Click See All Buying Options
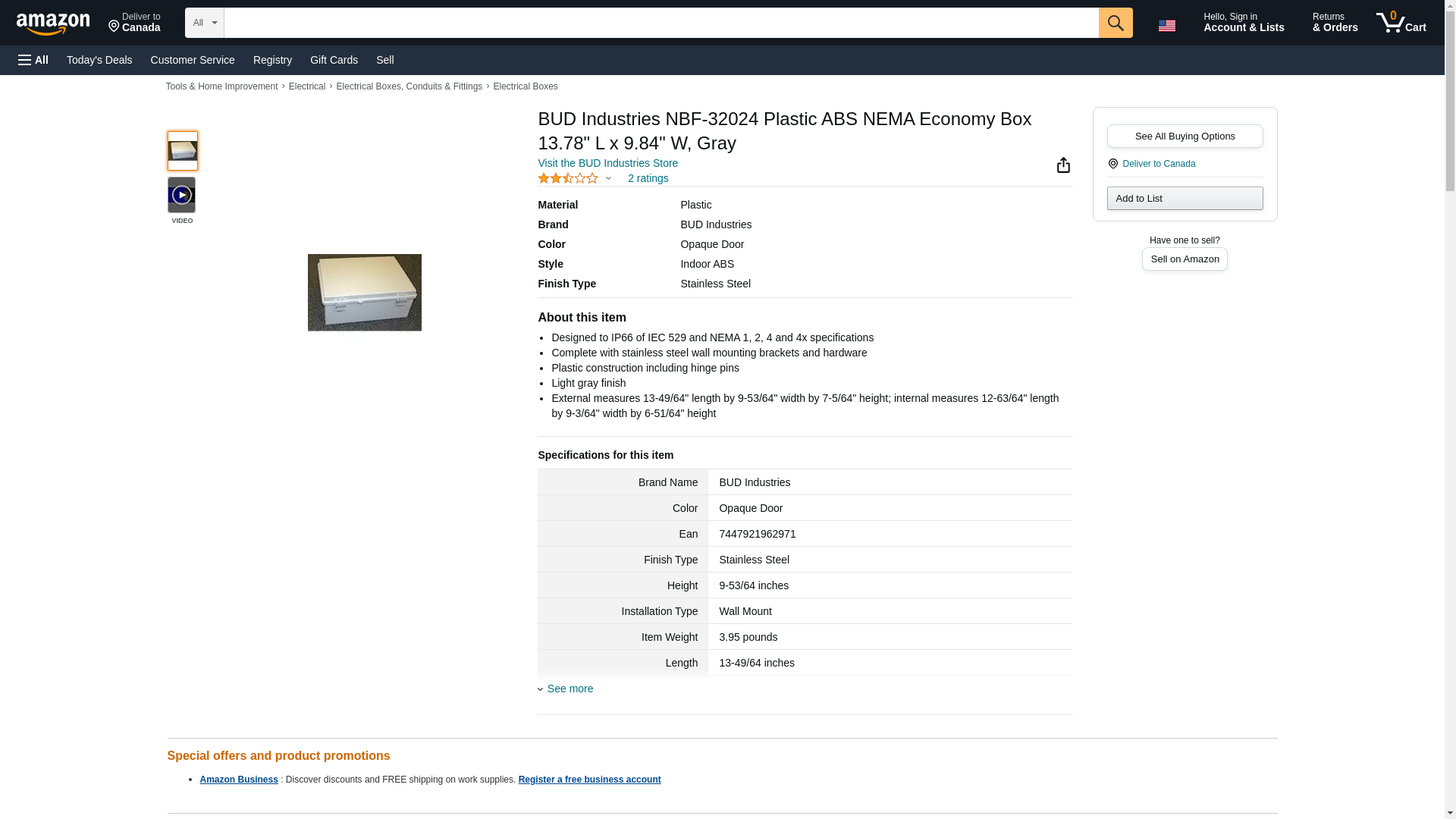Viewport: 1456px width, 819px height. 1185,136
